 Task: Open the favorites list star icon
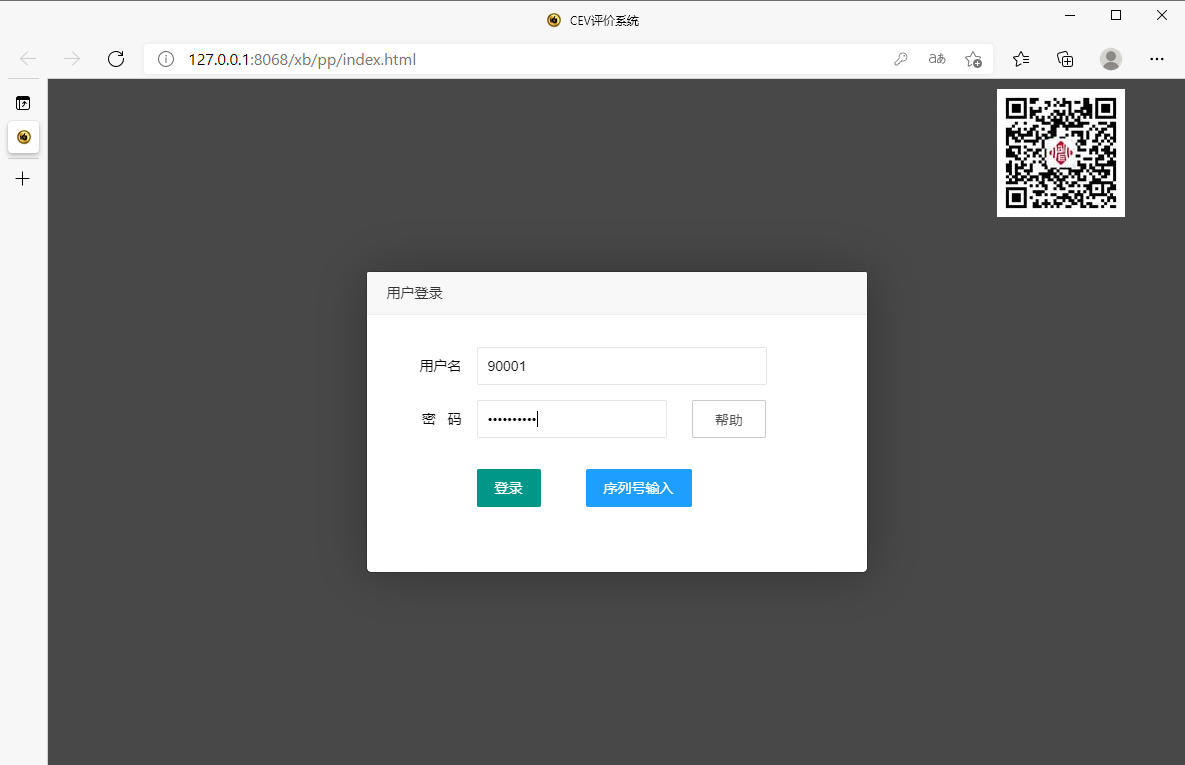click(1020, 59)
